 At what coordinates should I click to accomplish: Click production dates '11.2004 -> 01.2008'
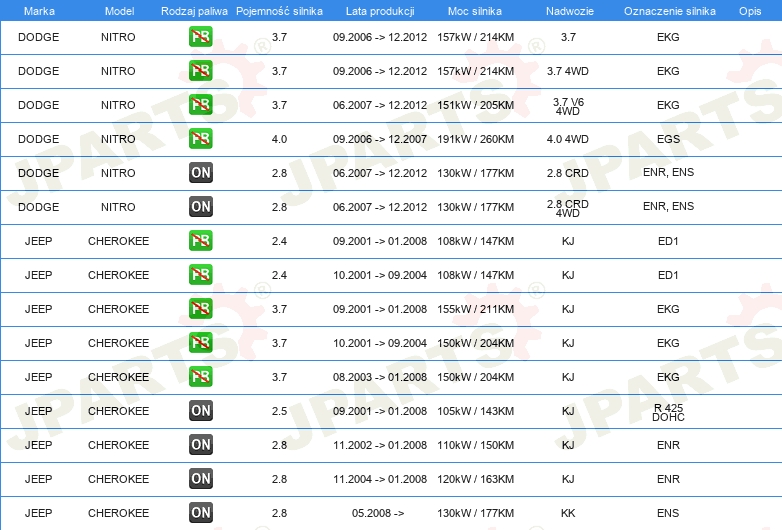click(380, 479)
